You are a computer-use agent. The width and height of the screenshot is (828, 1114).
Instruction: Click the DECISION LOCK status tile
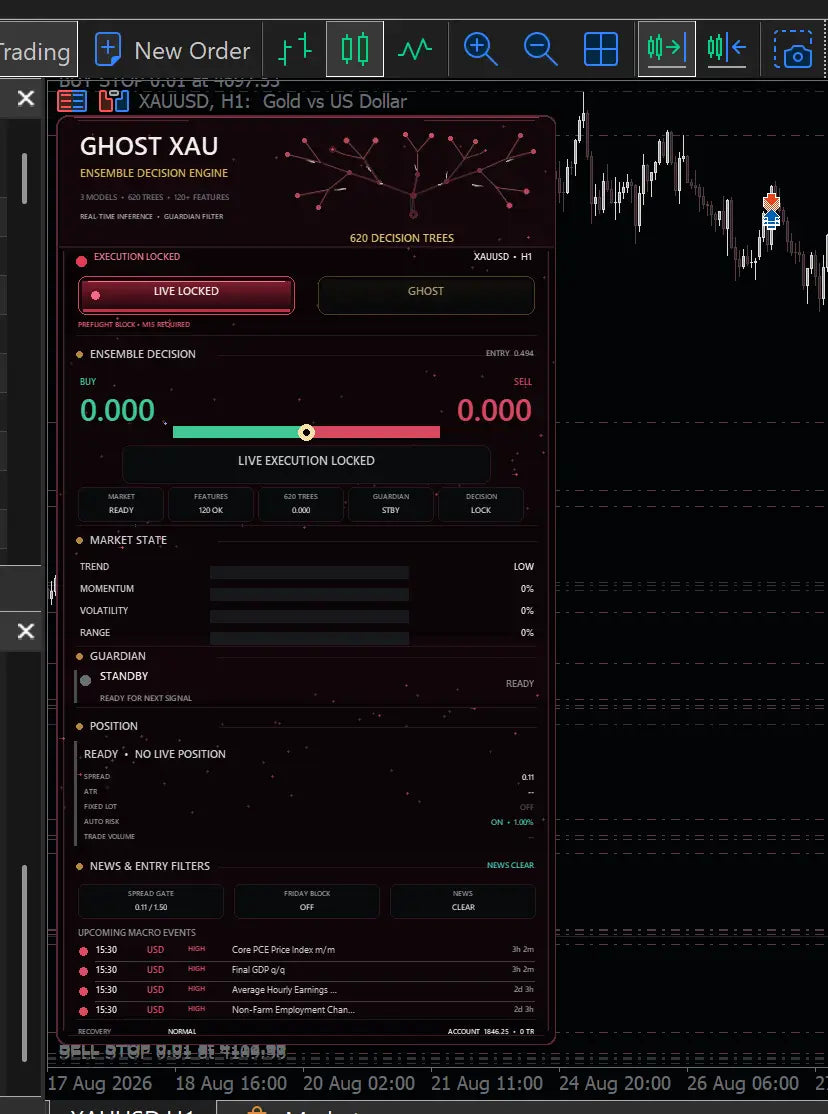coord(481,504)
